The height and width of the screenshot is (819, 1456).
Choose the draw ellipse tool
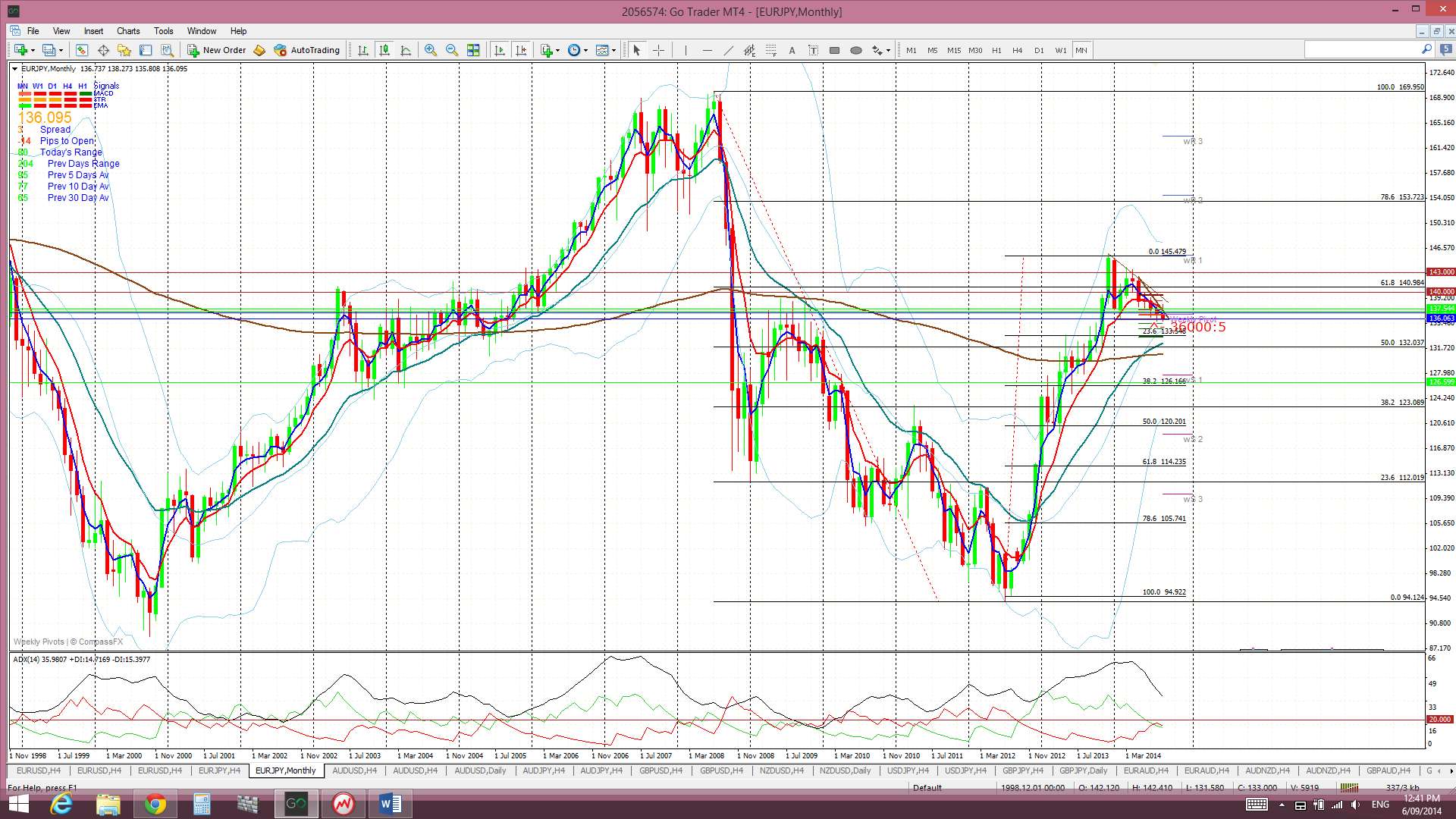(x=855, y=50)
